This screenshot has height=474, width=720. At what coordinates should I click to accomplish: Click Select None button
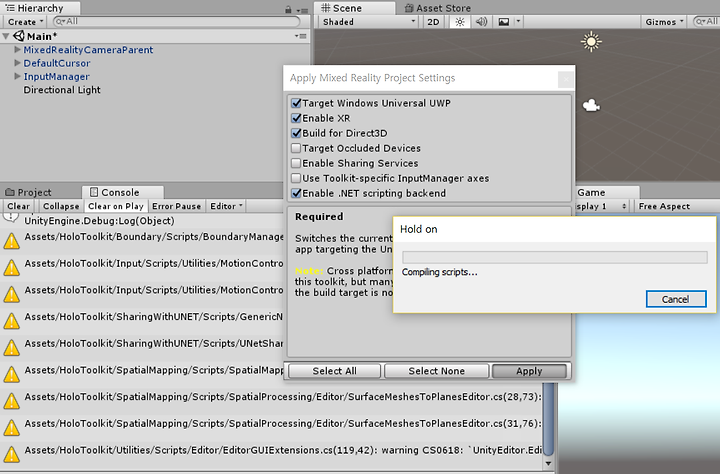pyautogui.click(x=436, y=371)
